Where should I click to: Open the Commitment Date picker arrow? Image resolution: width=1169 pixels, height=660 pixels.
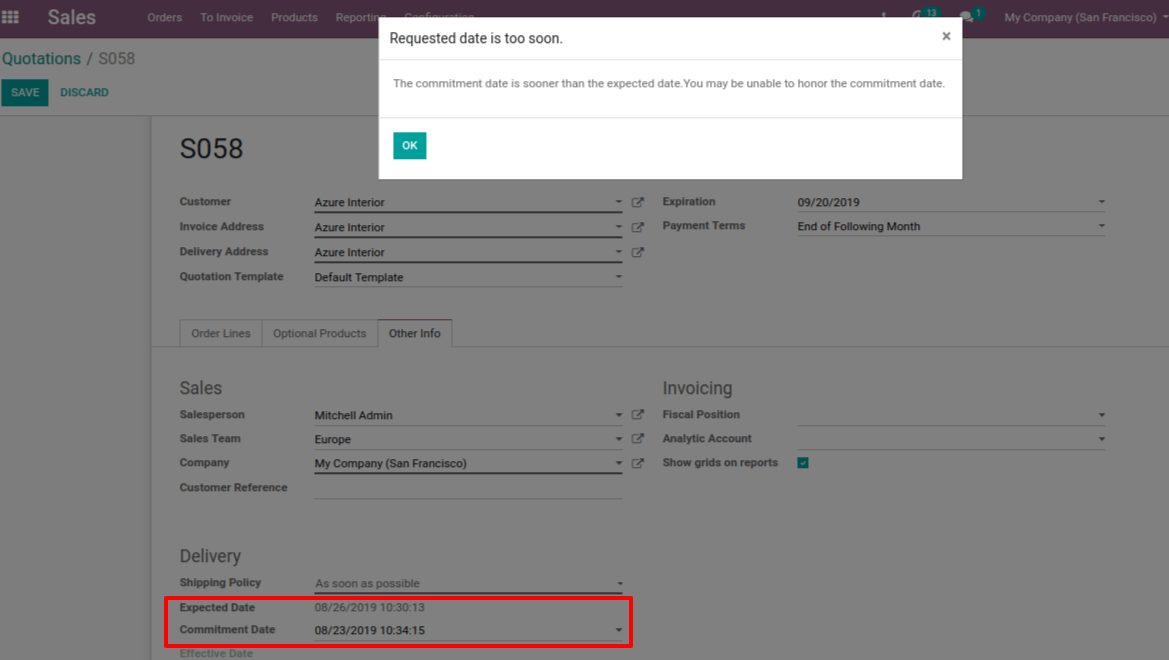click(618, 630)
